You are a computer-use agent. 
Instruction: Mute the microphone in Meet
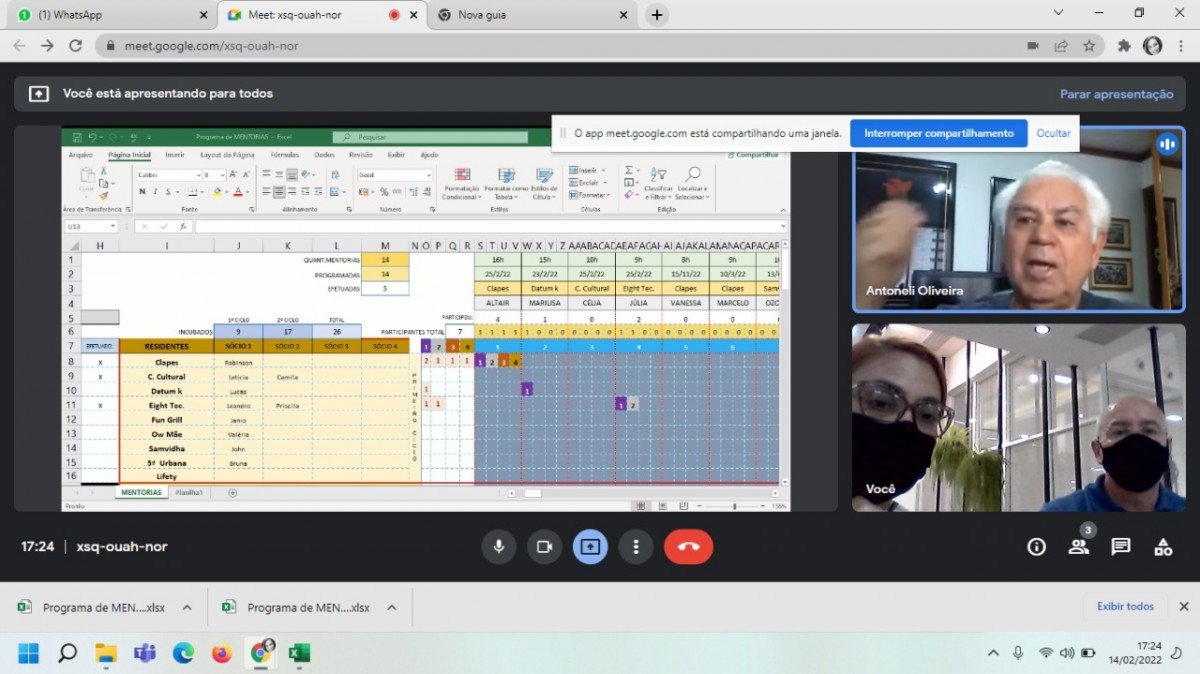(x=498, y=546)
